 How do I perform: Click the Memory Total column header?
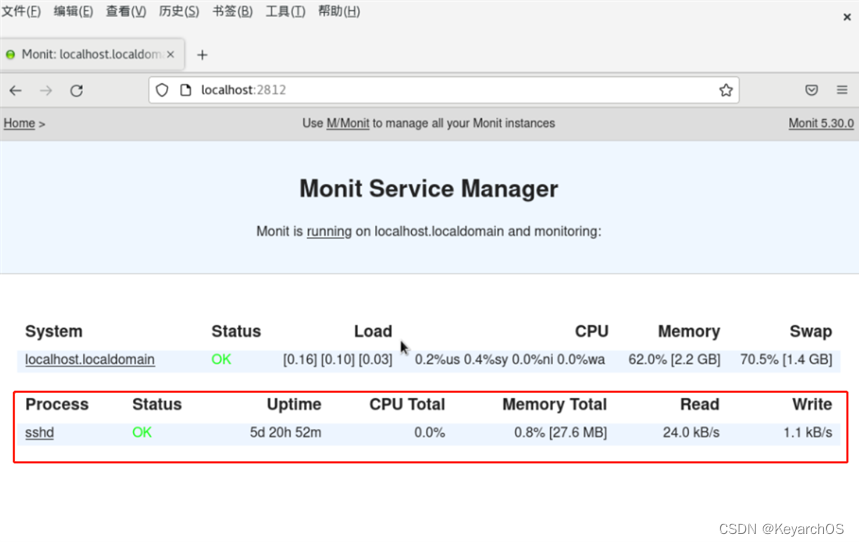[554, 404]
